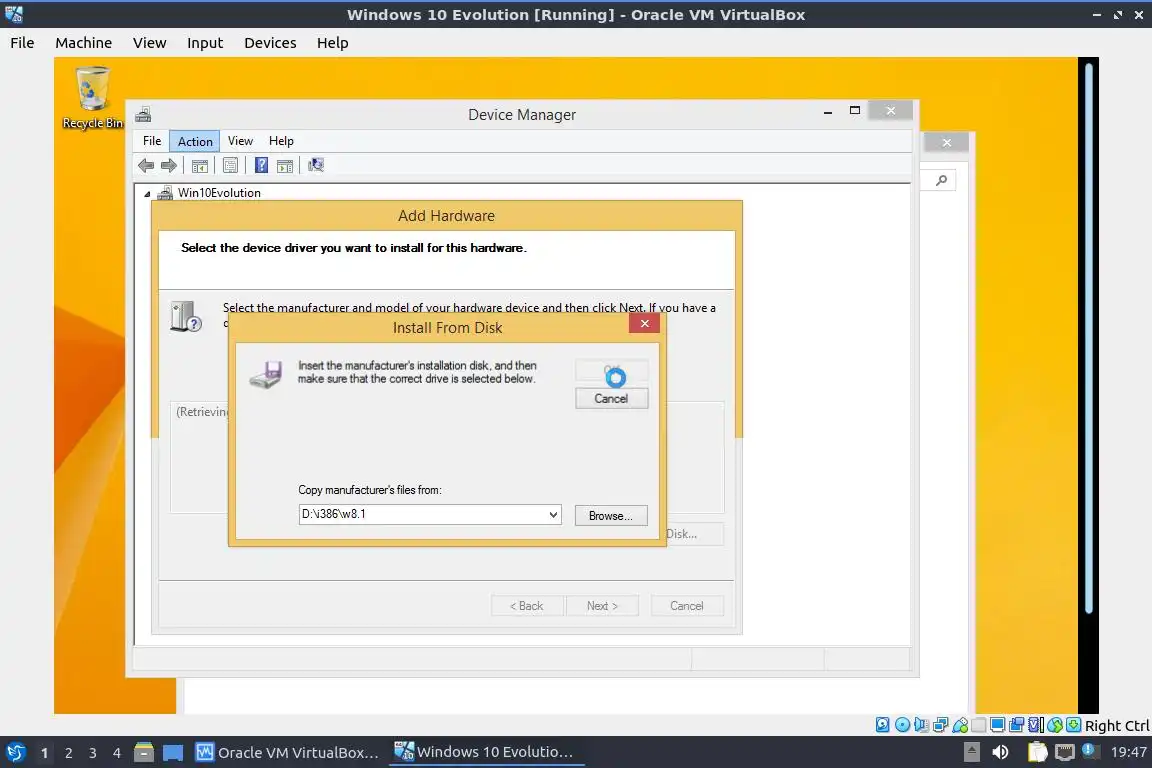1152x768 pixels.
Task: Click the Browse... button
Action: (611, 515)
